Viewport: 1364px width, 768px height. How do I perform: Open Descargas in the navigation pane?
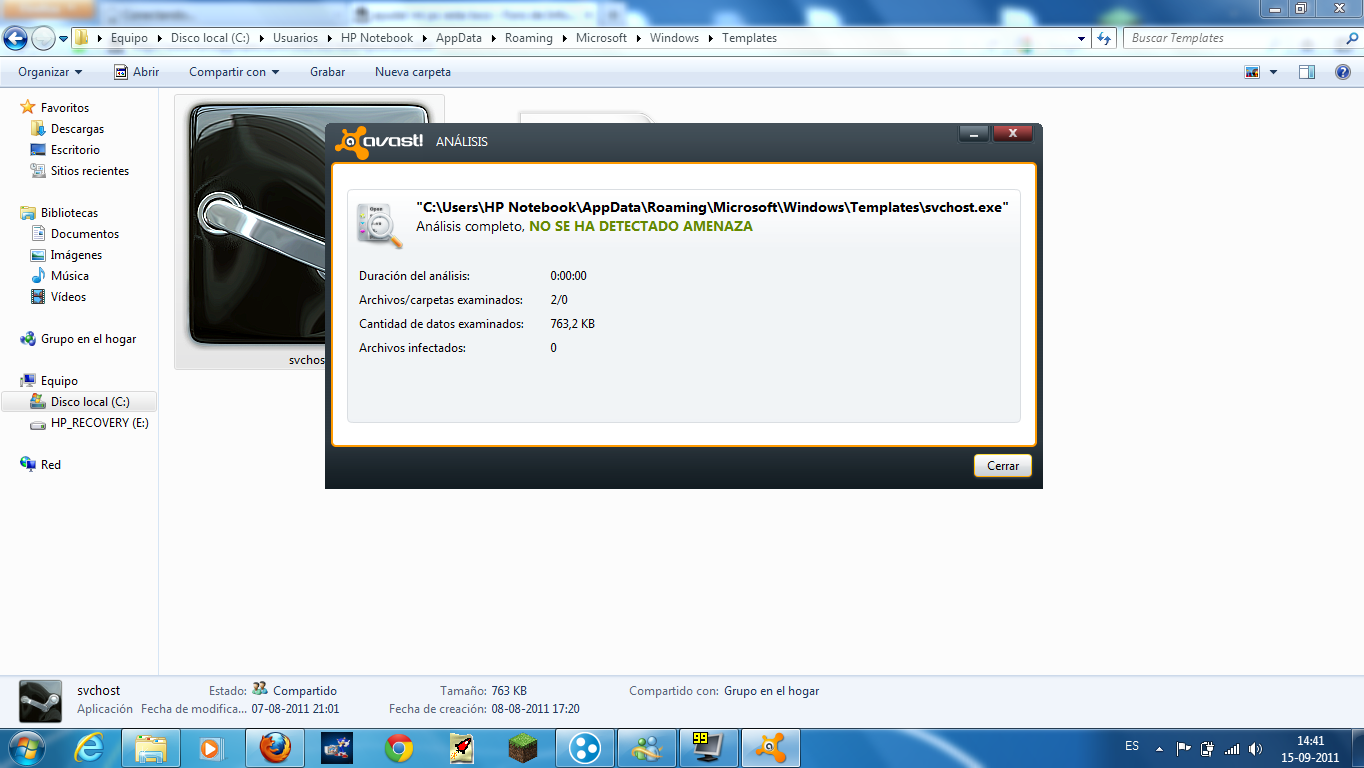click(x=77, y=129)
